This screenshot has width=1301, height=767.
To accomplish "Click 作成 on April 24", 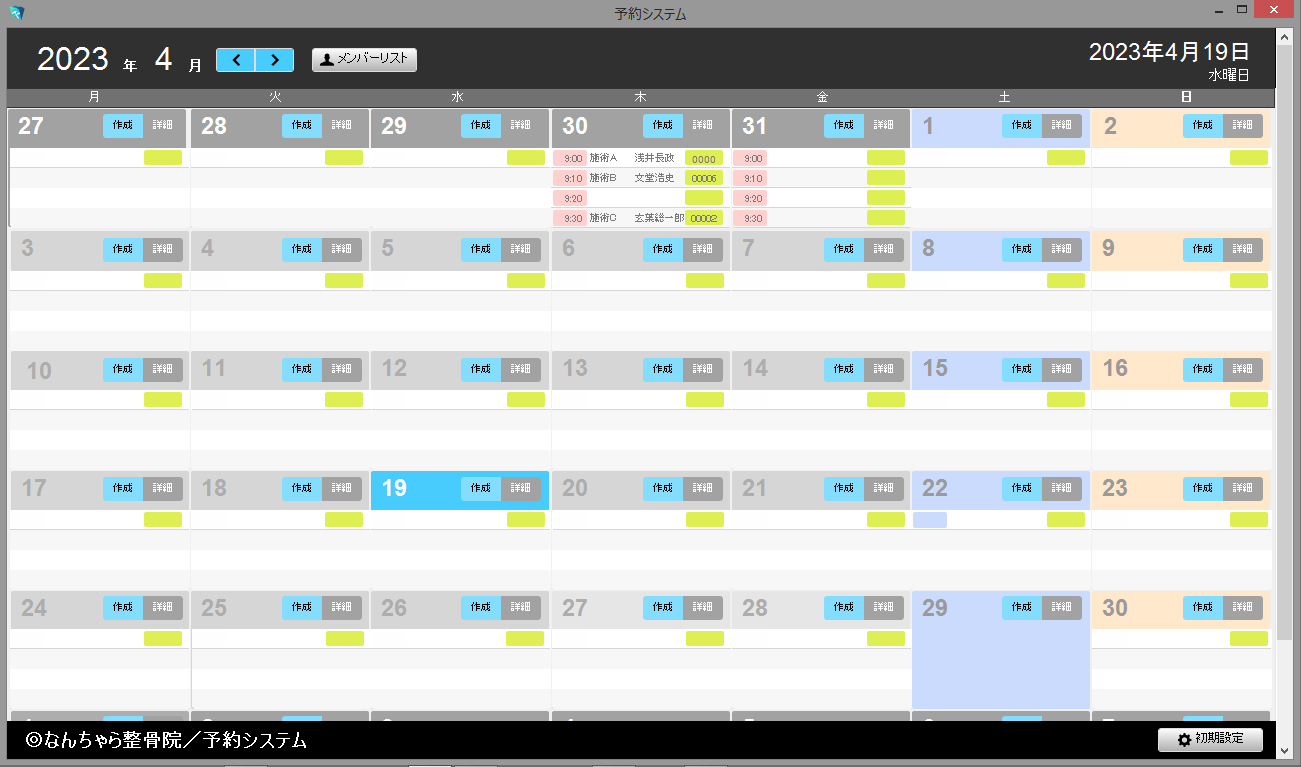I will pyautogui.click(x=123, y=608).
